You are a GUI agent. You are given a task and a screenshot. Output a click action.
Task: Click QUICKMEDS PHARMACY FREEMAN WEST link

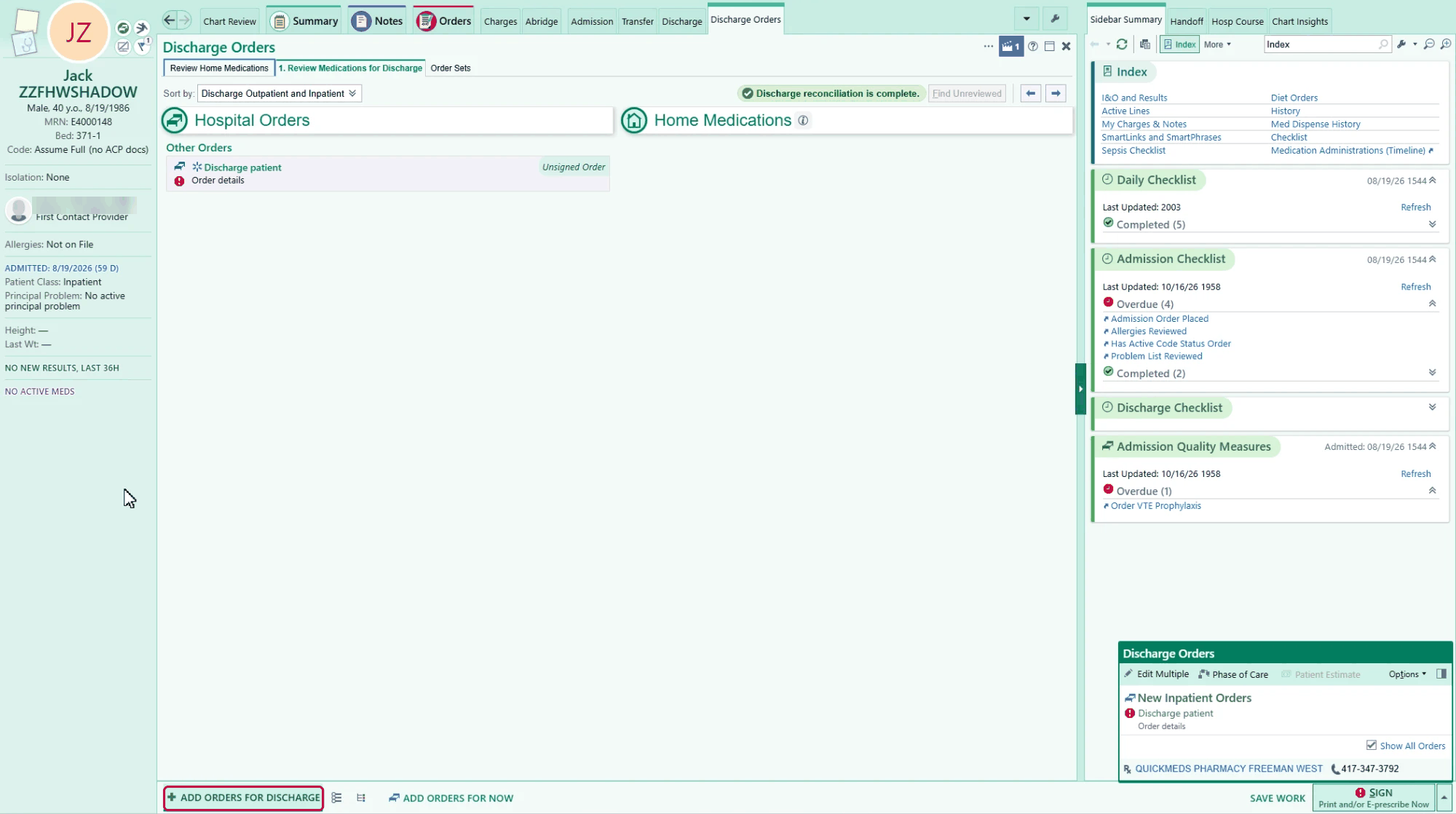[1228, 769]
